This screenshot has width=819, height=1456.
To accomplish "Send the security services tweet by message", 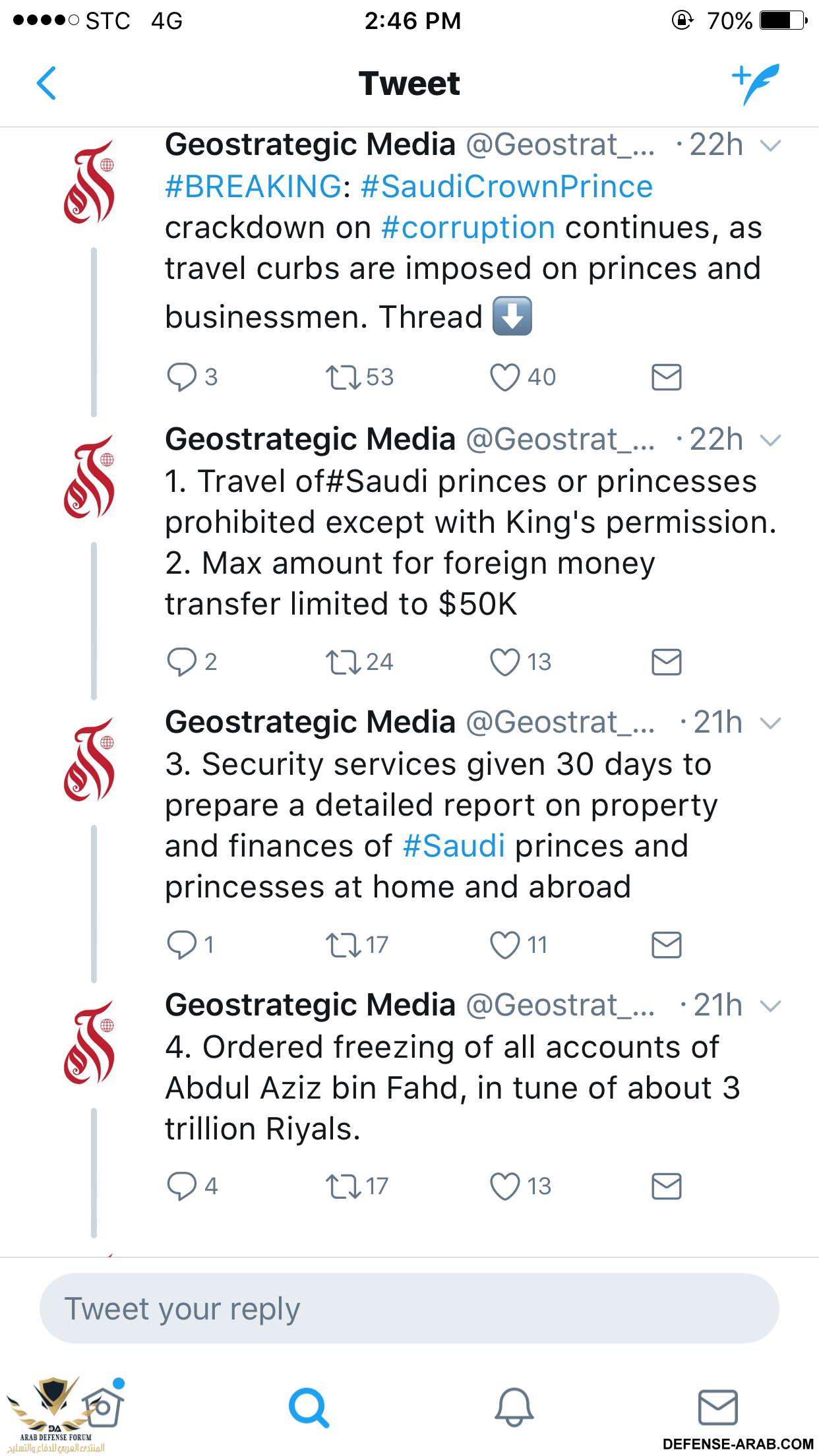I will (x=666, y=945).
